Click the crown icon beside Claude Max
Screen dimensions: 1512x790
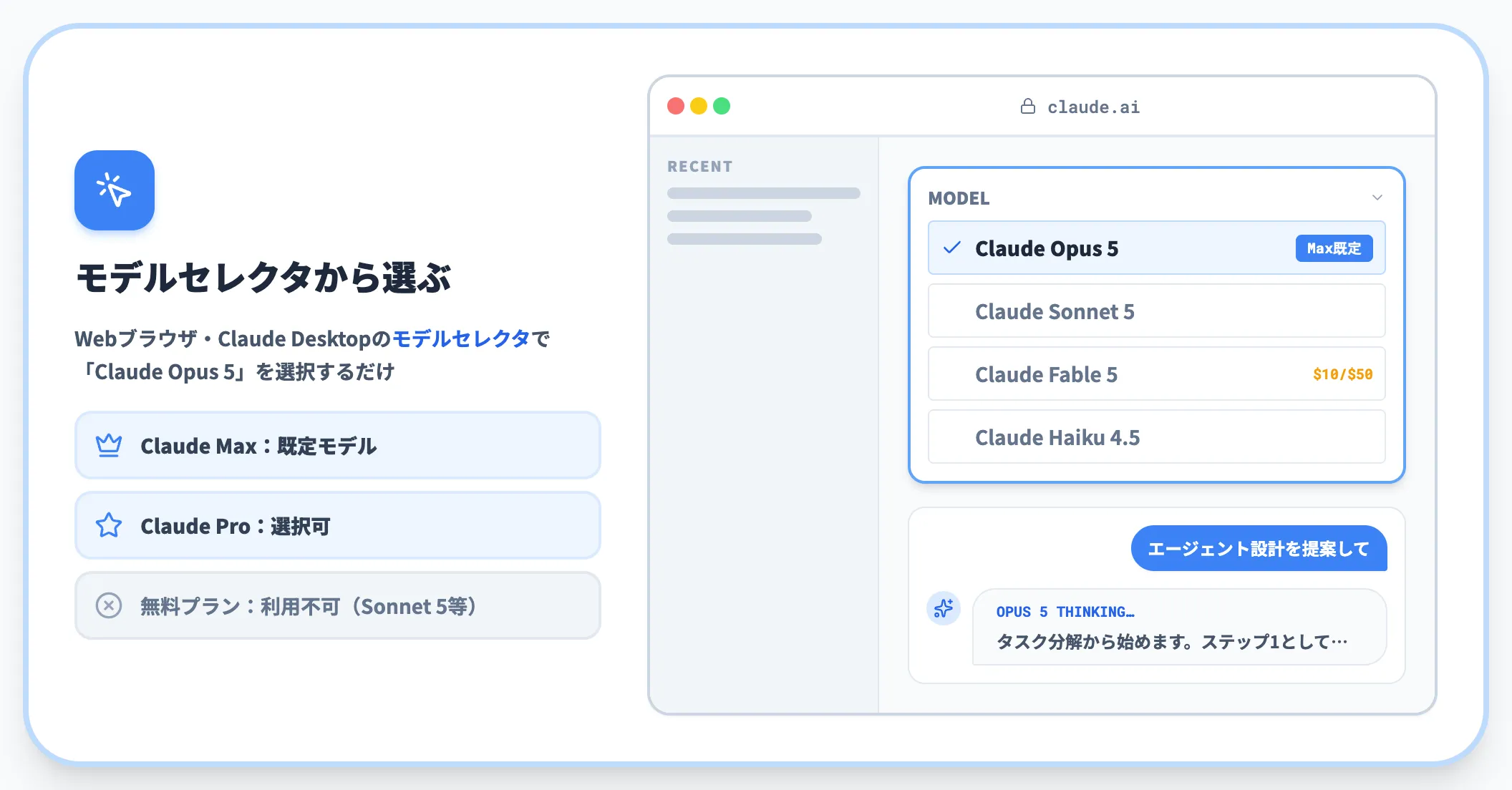point(109,446)
